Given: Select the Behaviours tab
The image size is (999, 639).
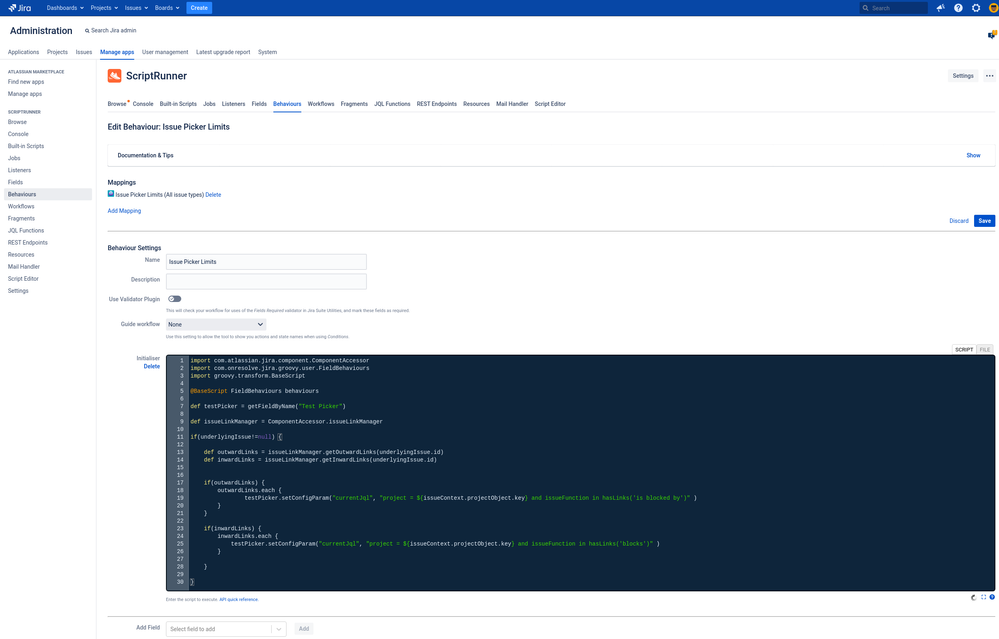Looking at the screenshot, I should pos(287,104).
